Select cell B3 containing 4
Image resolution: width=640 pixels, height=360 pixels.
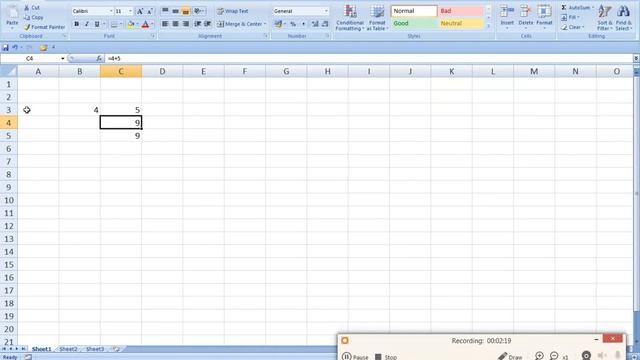pyautogui.click(x=80, y=110)
